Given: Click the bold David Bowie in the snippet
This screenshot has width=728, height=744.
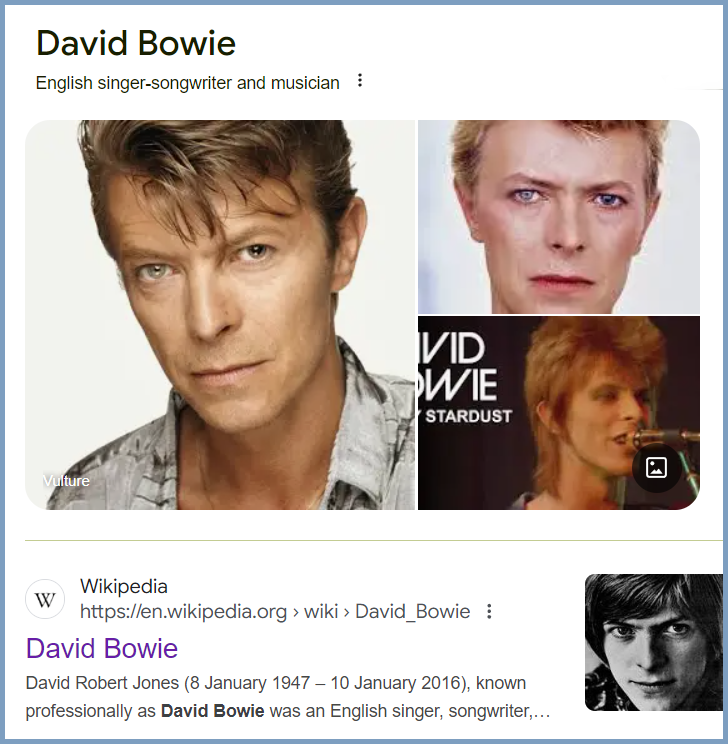Looking at the screenshot, I should click(x=212, y=711).
